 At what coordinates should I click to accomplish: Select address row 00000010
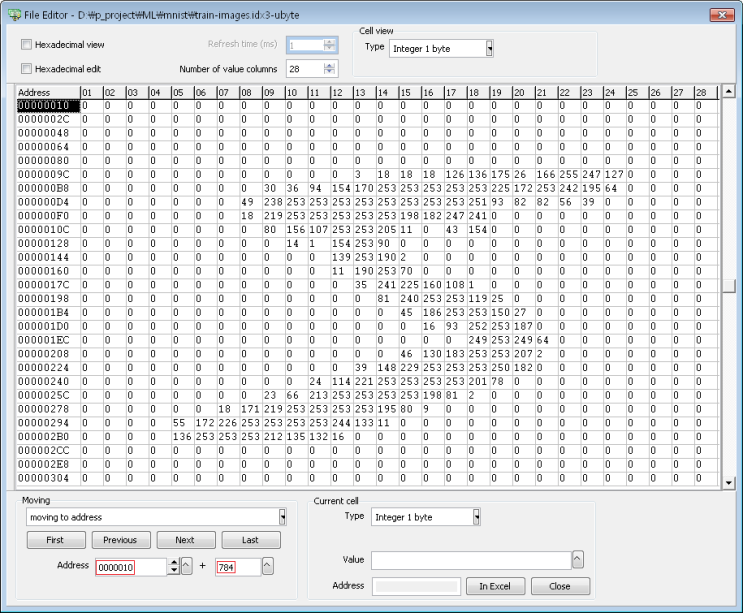pos(48,105)
